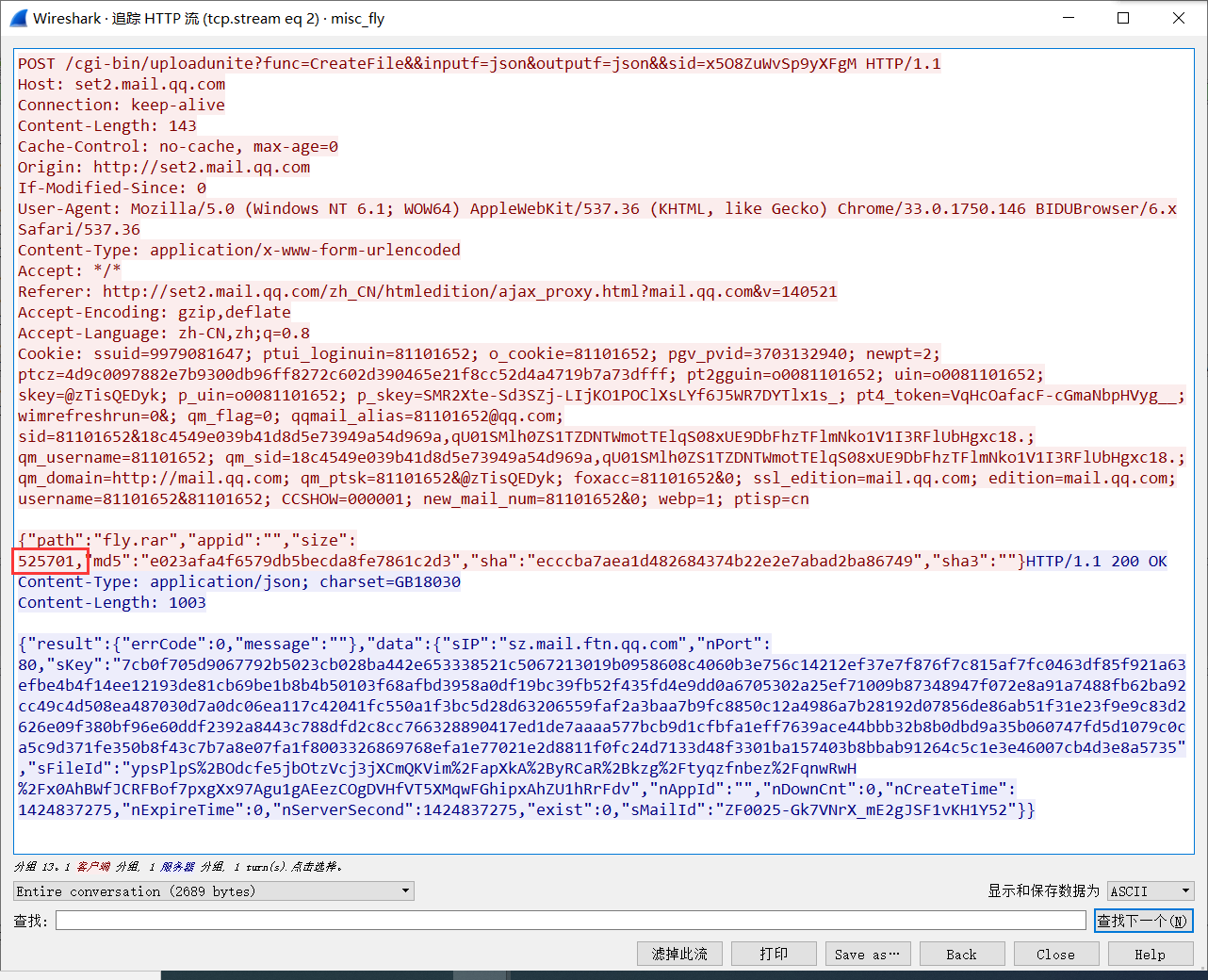Click the qm_username=81101652 cookie line
The height and width of the screenshot is (980, 1208).
point(602,457)
